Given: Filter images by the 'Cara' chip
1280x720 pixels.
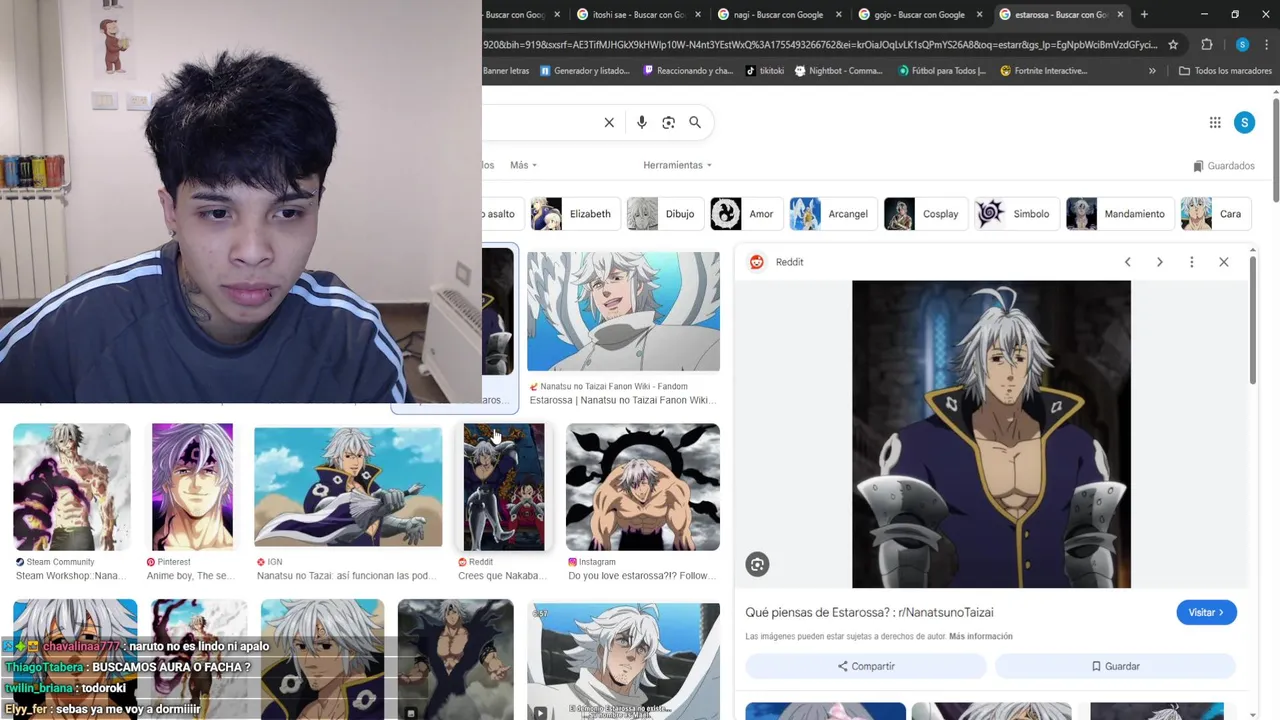Looking at the screenshot, I should [1215, 214].
